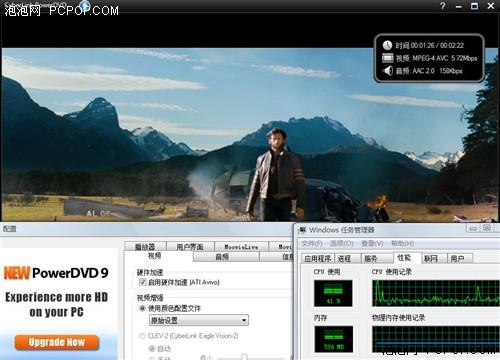Click the clock icon in playback info overlay
The width and height of the screenshot is (500, 360).
tap(387, 45)
